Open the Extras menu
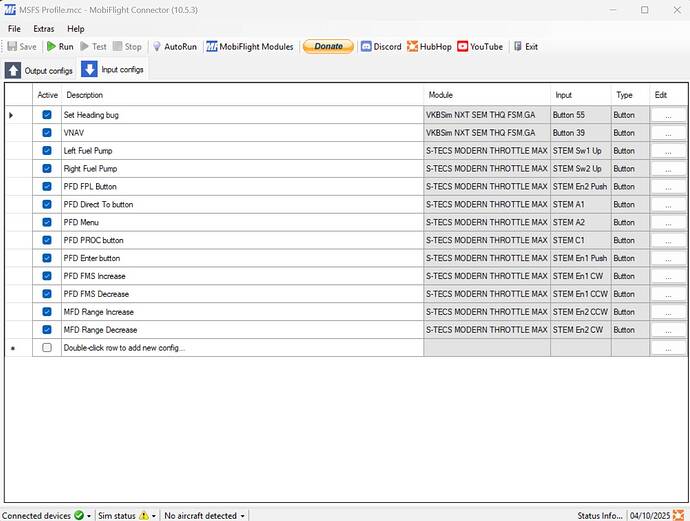Viewport: 690px width, 521px height. point(43,29)
